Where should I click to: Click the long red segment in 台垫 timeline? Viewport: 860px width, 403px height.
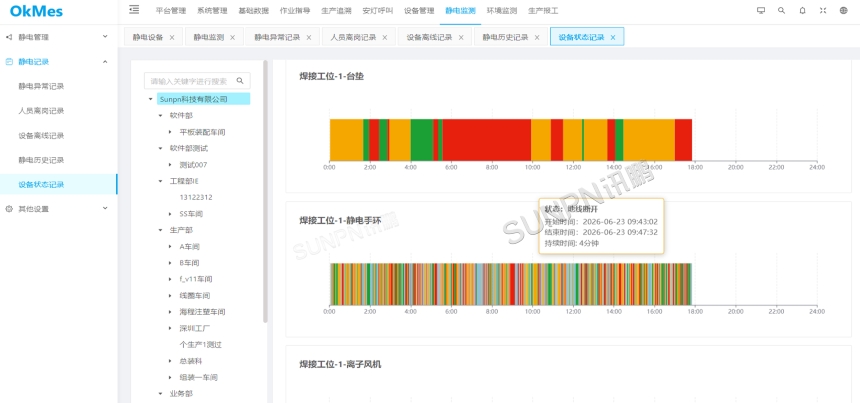coord(486,139)
